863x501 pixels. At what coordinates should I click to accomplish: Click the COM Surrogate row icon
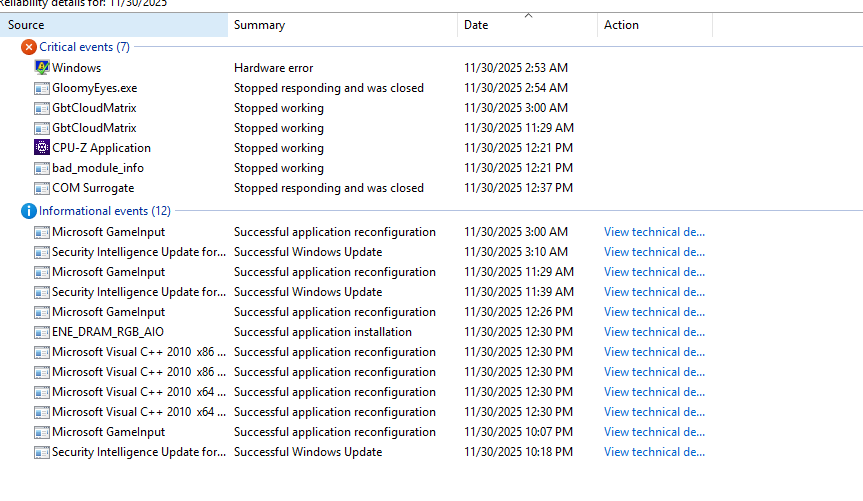[42, 188]
